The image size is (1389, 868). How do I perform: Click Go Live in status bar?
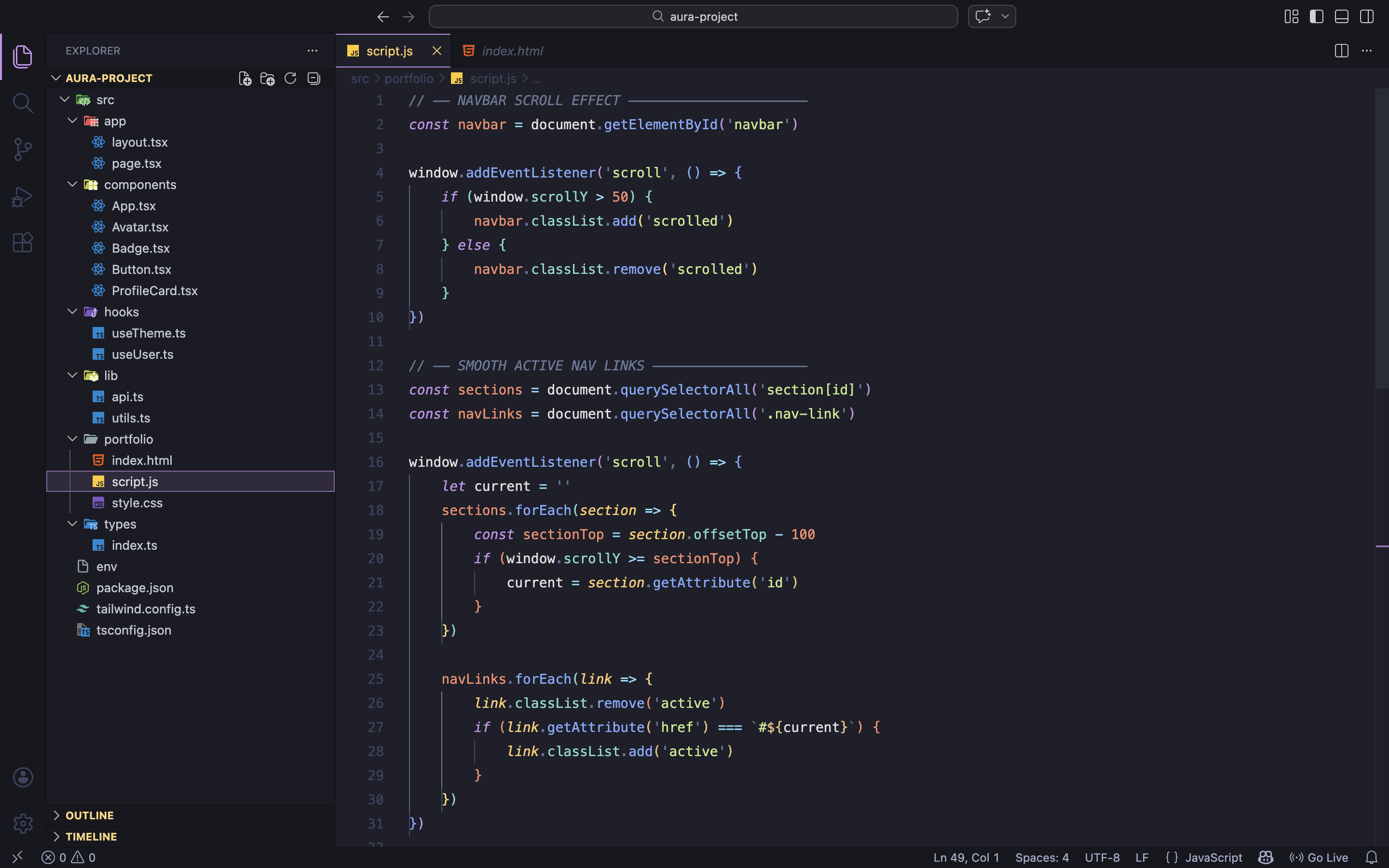1319,857
